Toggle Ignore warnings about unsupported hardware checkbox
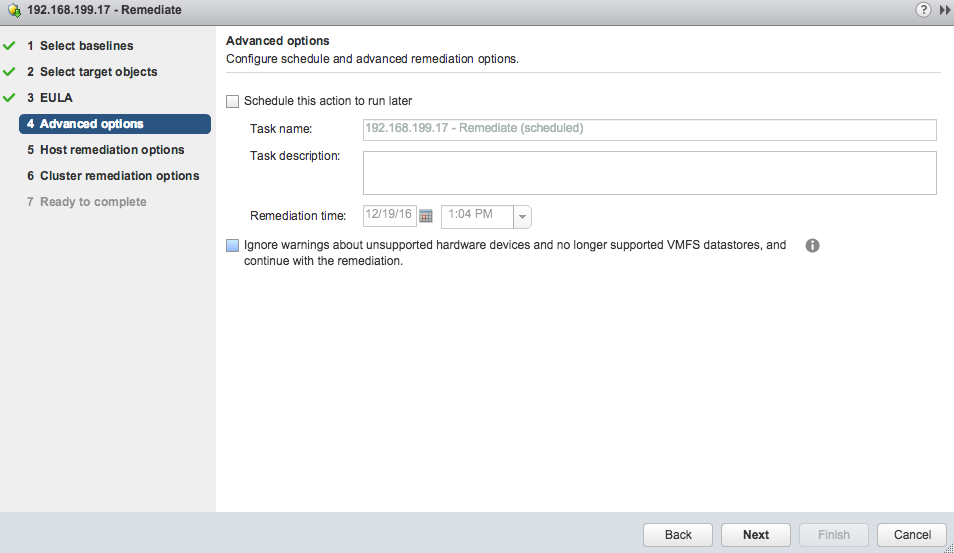This screenshot has width=954, height=553. [x=233, y=245]
